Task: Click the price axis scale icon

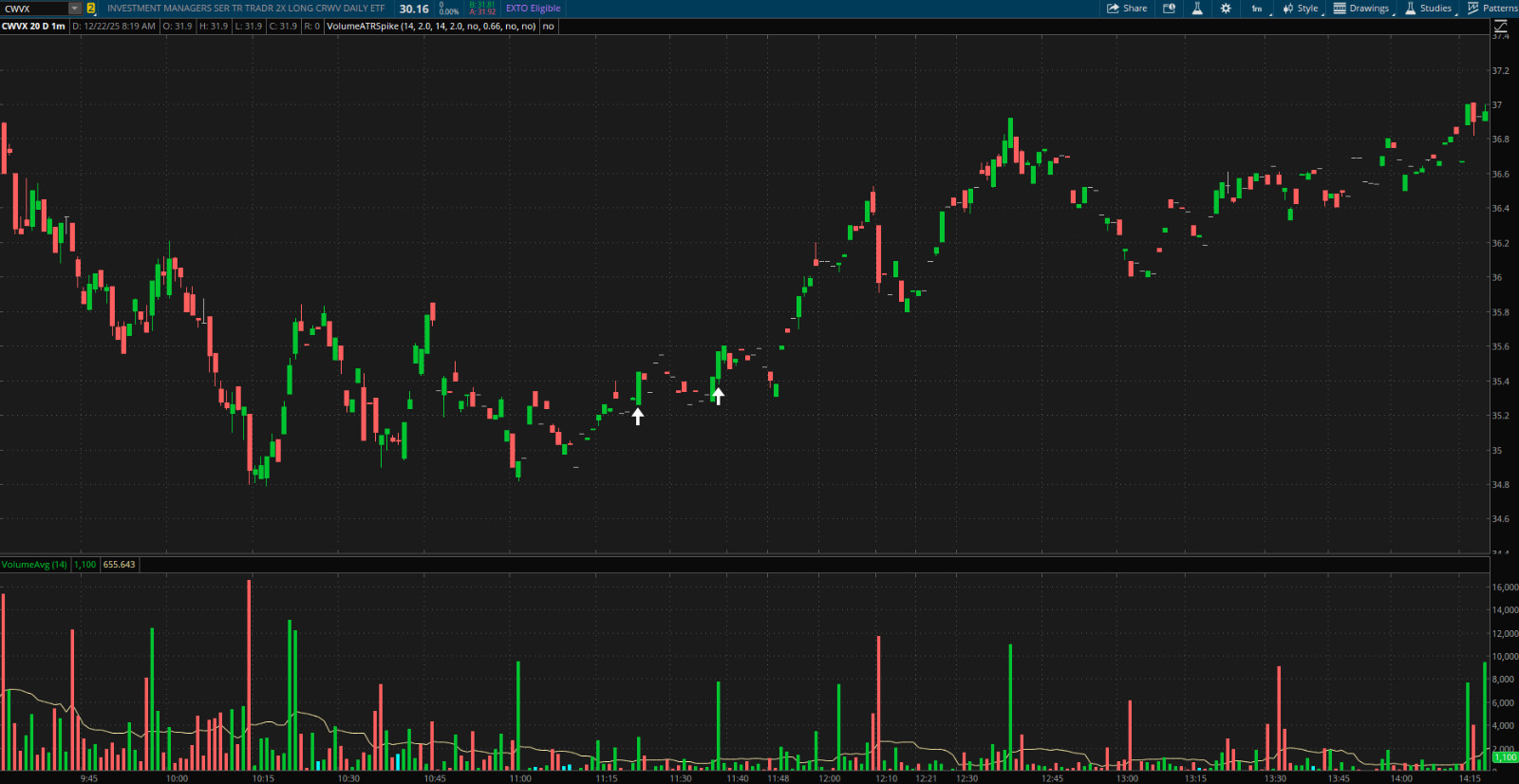Action: (x=1500, y=27)
